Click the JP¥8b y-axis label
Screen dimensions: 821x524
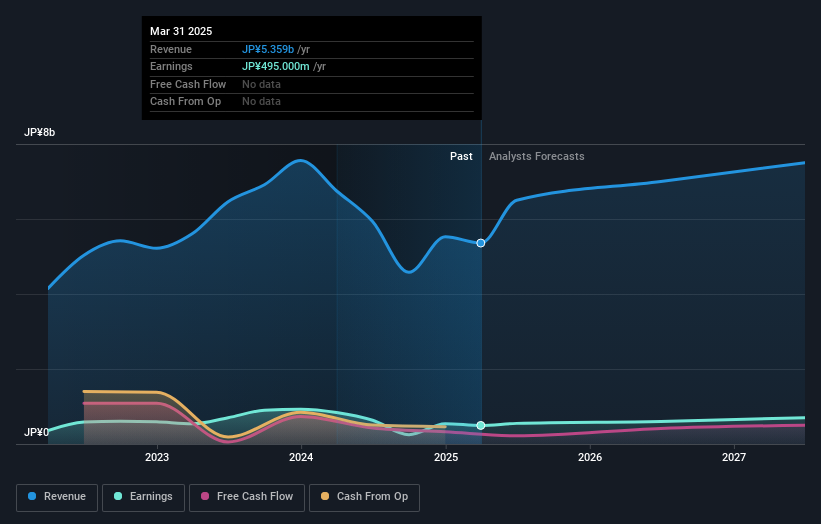click(39, 132)
